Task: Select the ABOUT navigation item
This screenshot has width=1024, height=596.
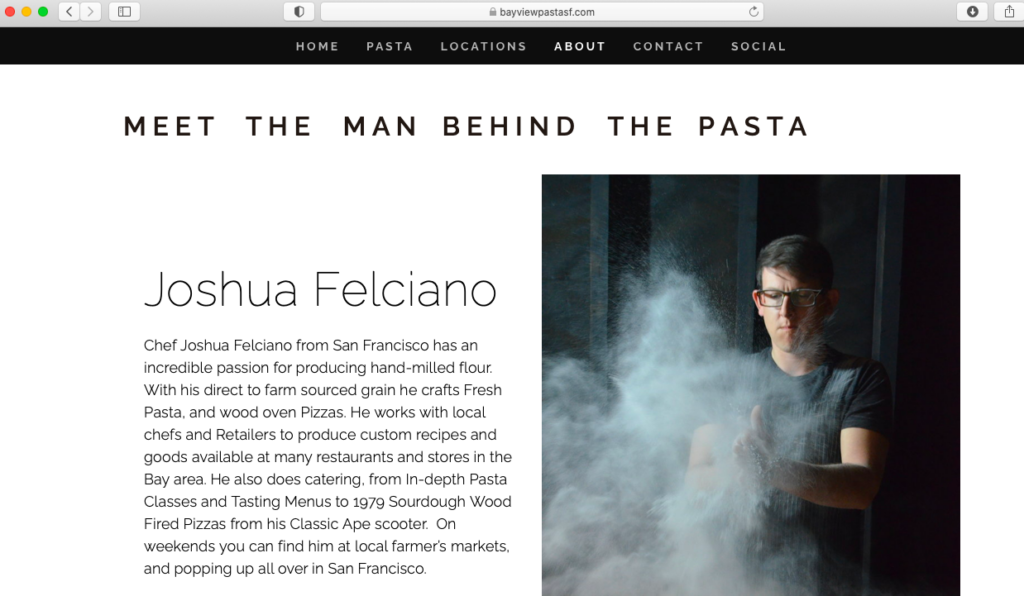Action: (x=580, y=46)
